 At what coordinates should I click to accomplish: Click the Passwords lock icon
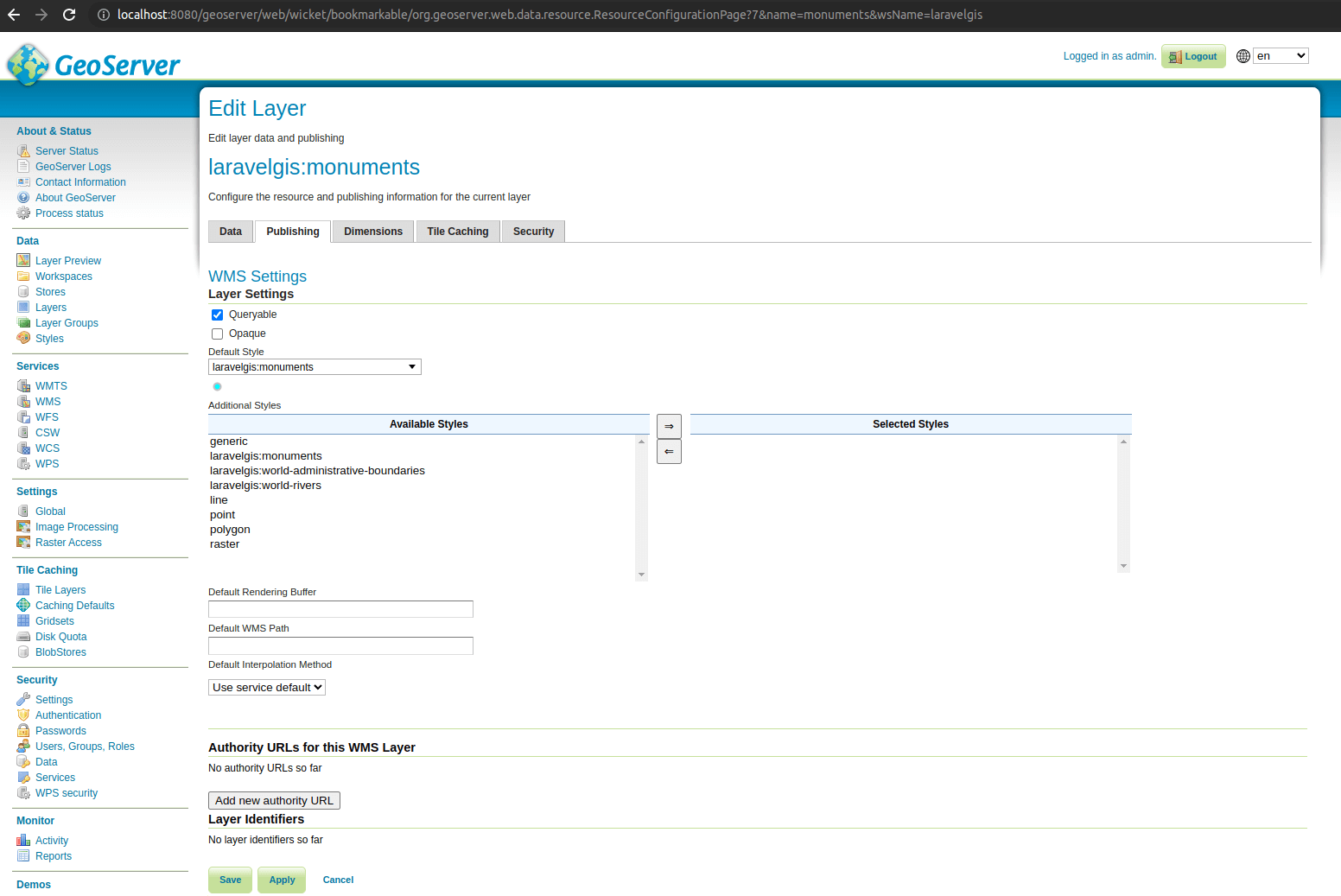pyautogui.click(x=23, y=731)
